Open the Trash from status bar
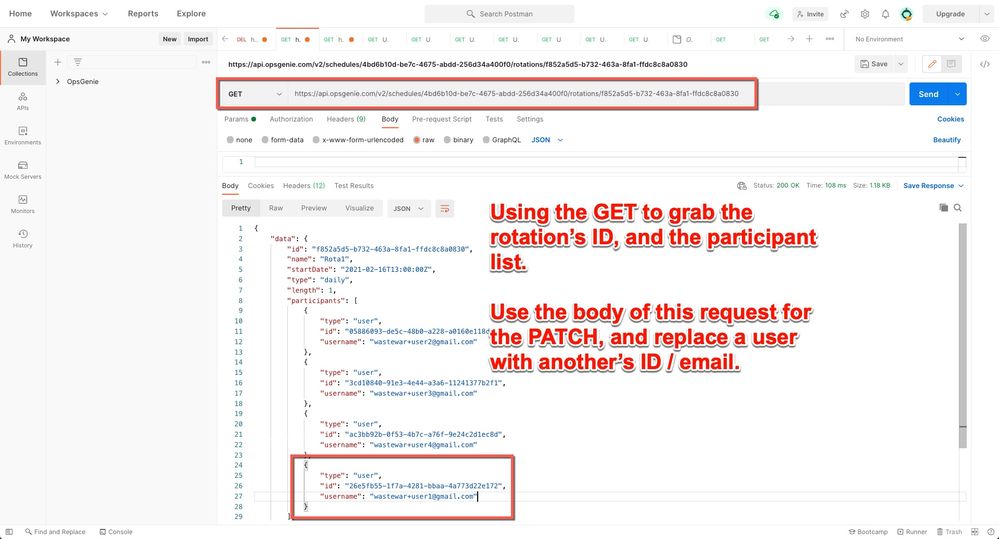Screen dimensions: 999x539 tap(949, 532)
